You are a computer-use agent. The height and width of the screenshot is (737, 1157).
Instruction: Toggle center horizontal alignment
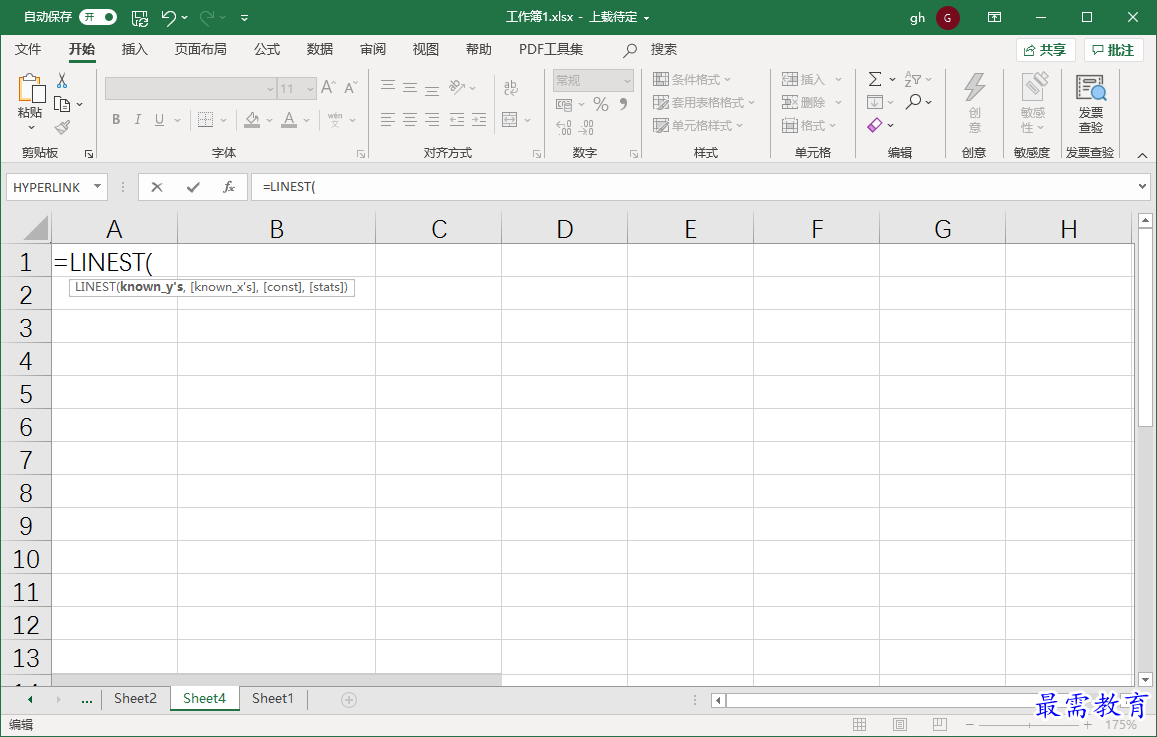[x=410, y=120]
